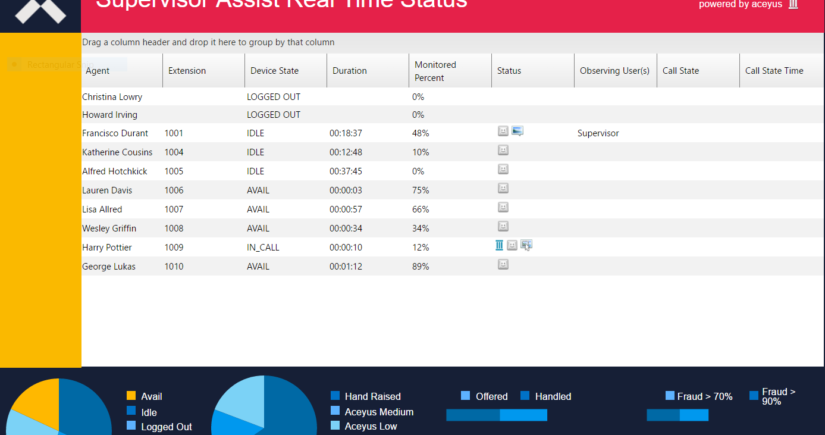Click screen share icon in Harry Pottier row
The height and width of the screenshot is (435, 825).
click(x=526, y=245)
